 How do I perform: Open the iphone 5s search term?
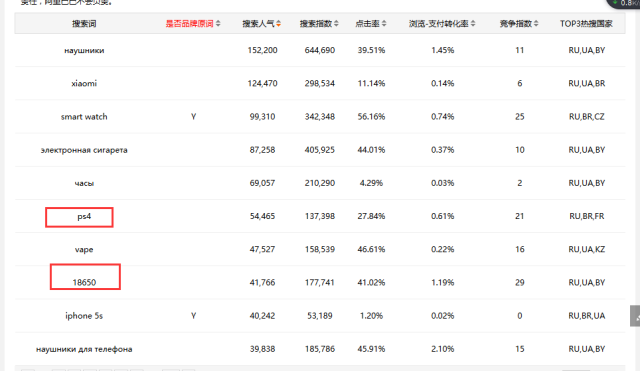point(84,316)
